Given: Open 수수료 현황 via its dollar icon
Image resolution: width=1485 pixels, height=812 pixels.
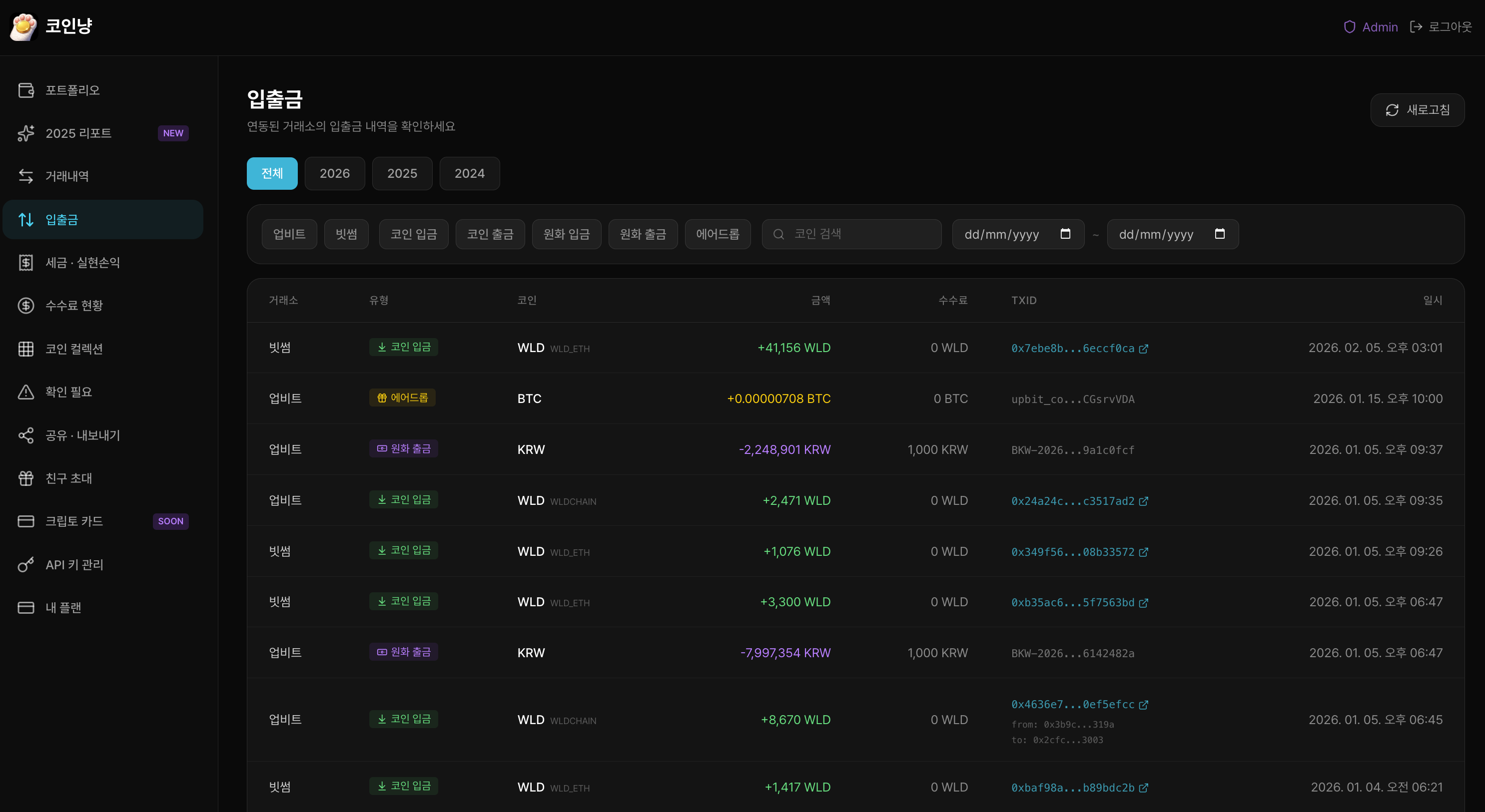Looking at the screenshot, I should pos(26,306).
